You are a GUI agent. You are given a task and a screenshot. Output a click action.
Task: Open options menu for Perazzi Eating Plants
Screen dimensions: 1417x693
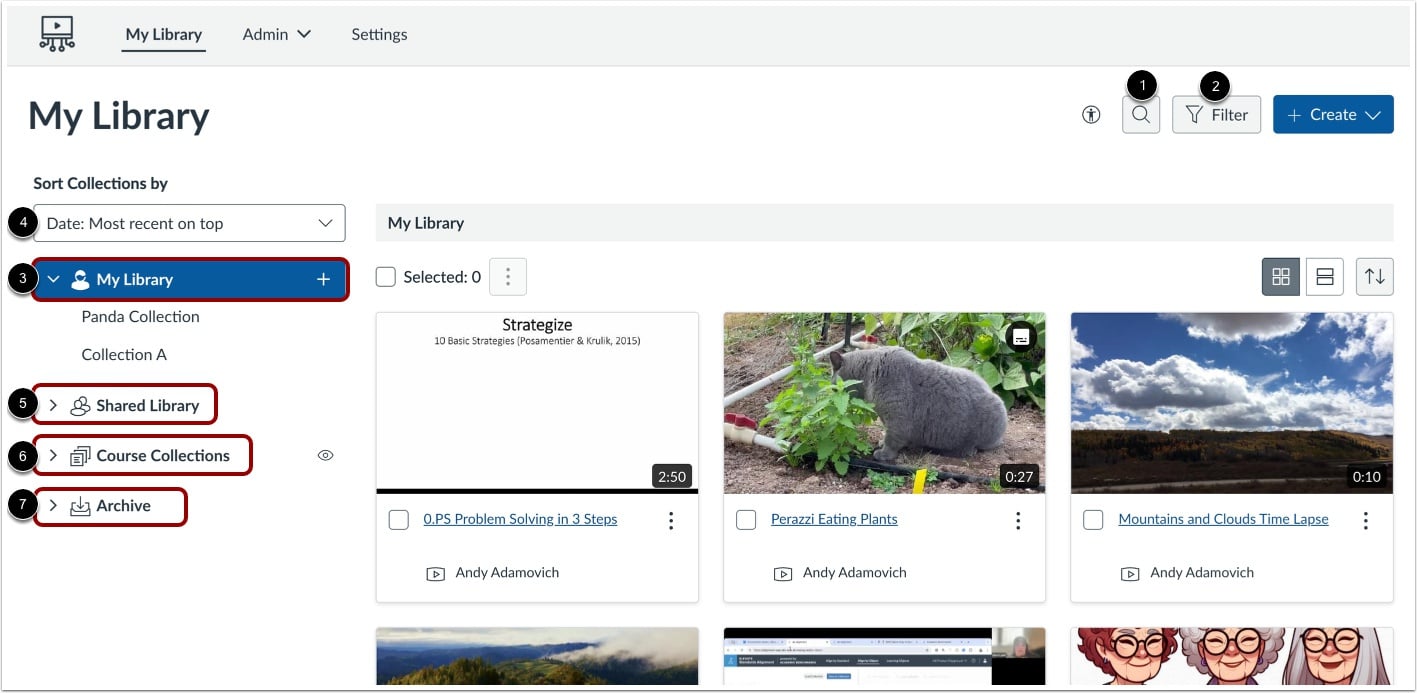click(x=1018, y=520)
